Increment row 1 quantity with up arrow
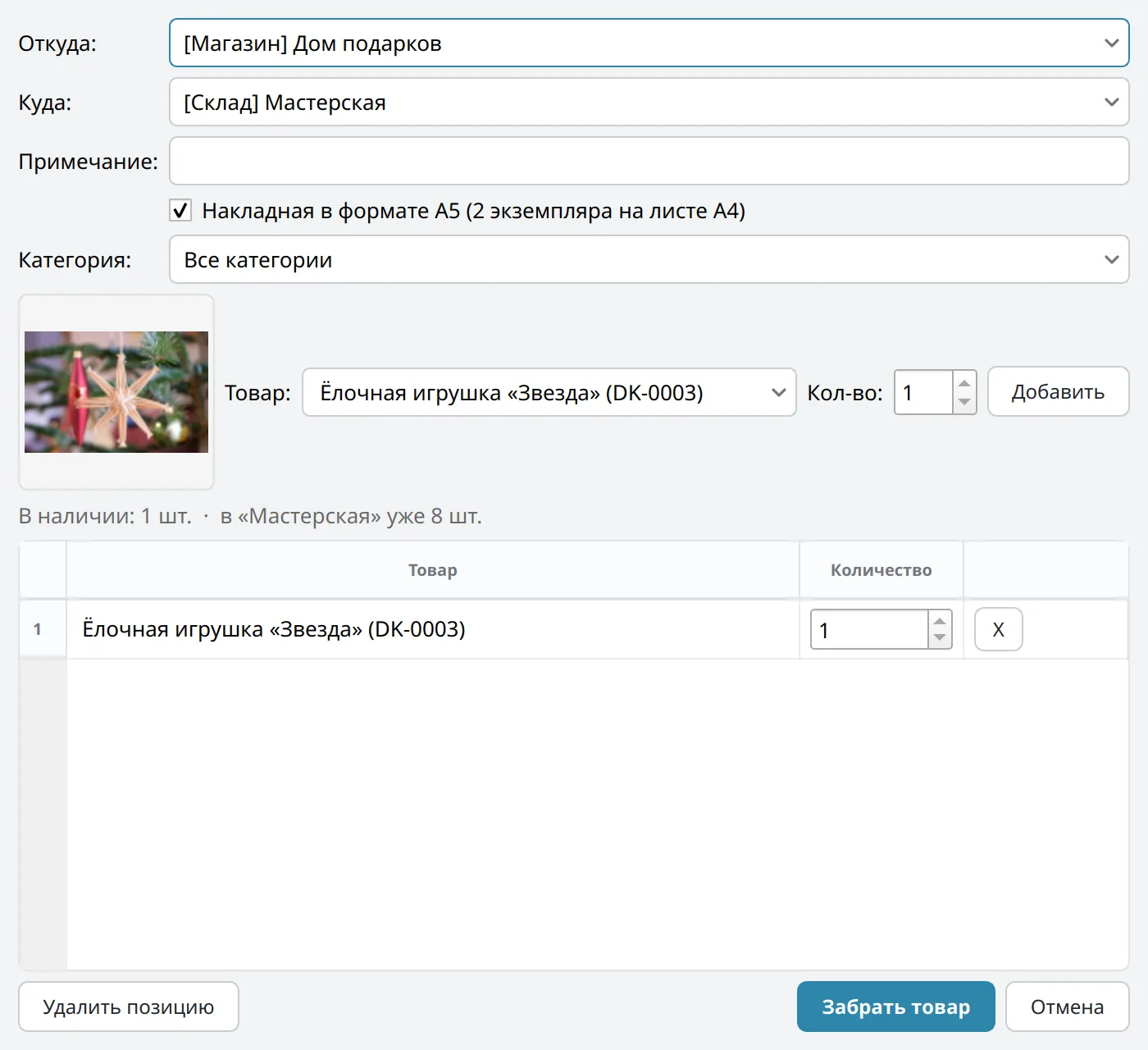 point(940,620)
